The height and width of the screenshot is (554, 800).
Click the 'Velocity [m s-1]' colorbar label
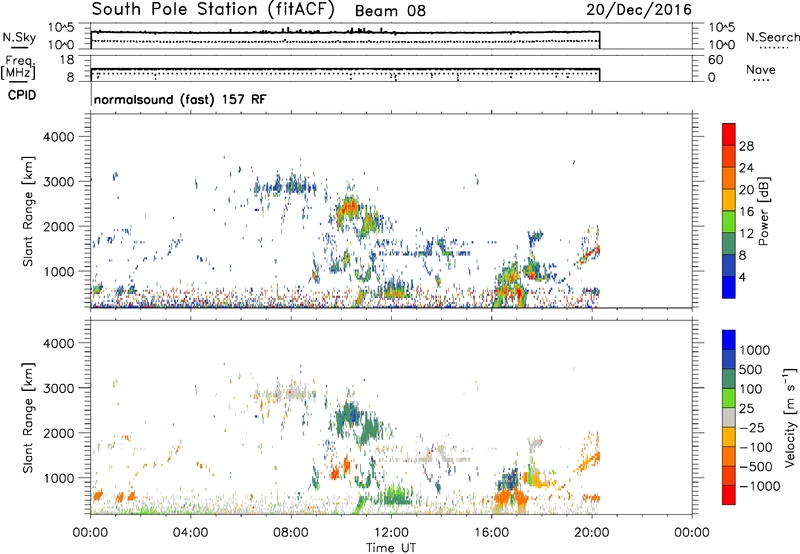[790, 417]
